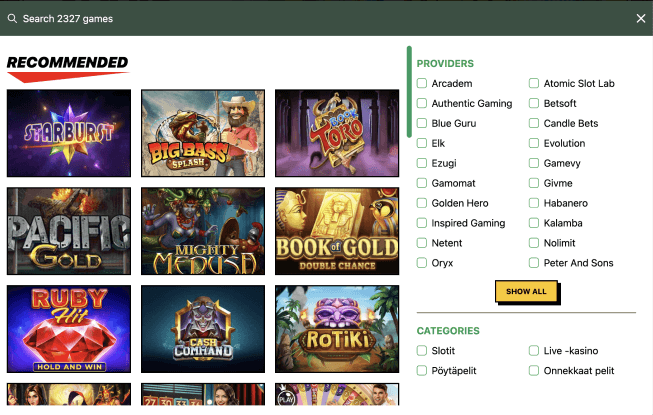Click the SHOW ALL providers button

[x=526, y=291]
